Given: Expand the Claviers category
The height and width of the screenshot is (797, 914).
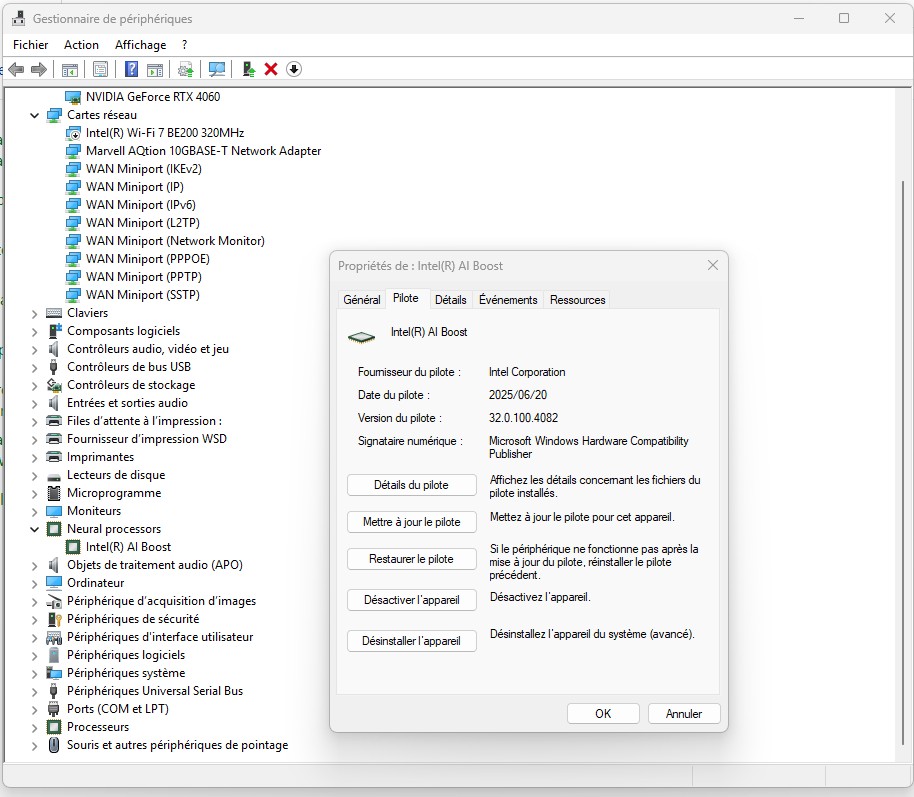Looking at the screenshot, I should (x=35, y=313).
